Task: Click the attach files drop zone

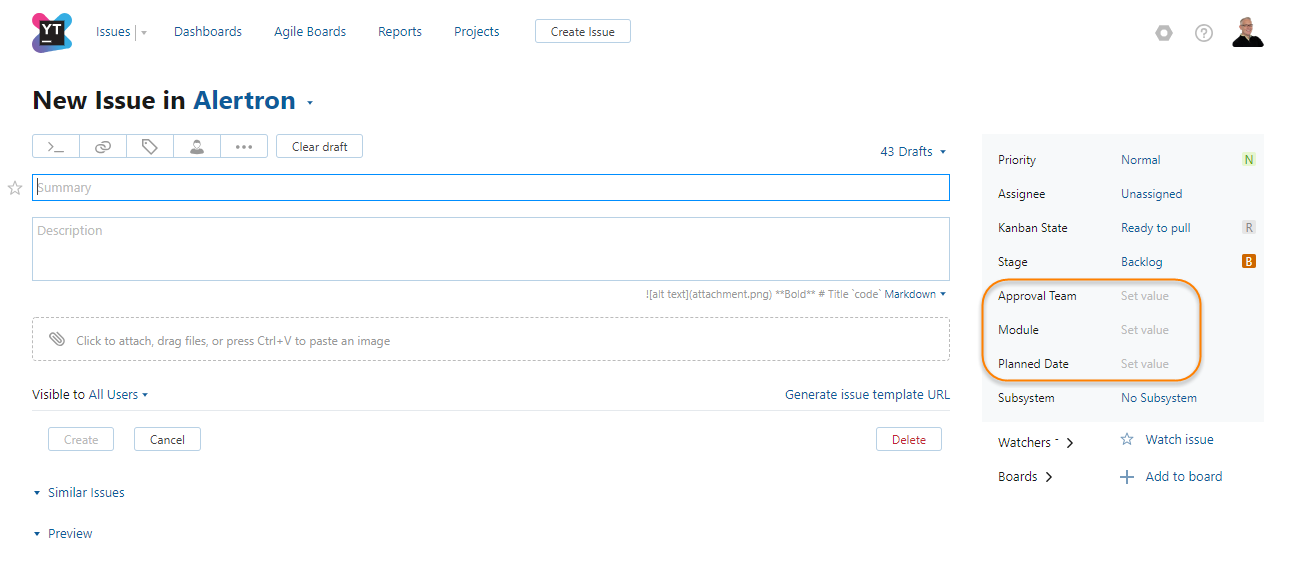Action: [x=491, y=340]
